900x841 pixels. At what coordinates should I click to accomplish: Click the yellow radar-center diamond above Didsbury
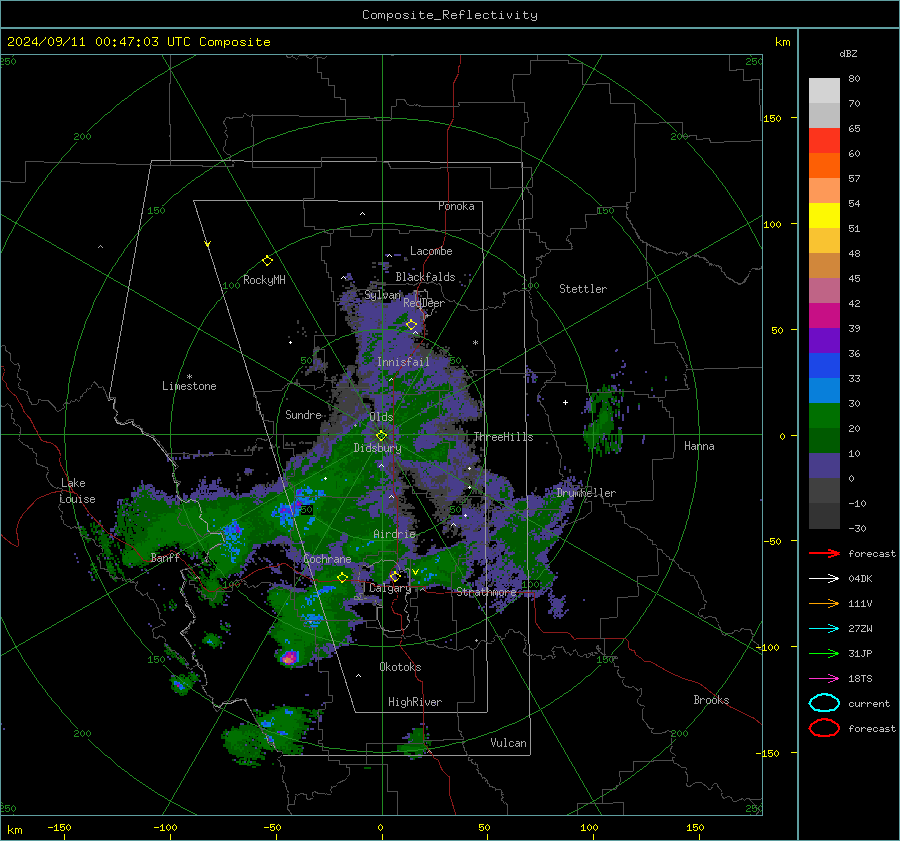381,436
